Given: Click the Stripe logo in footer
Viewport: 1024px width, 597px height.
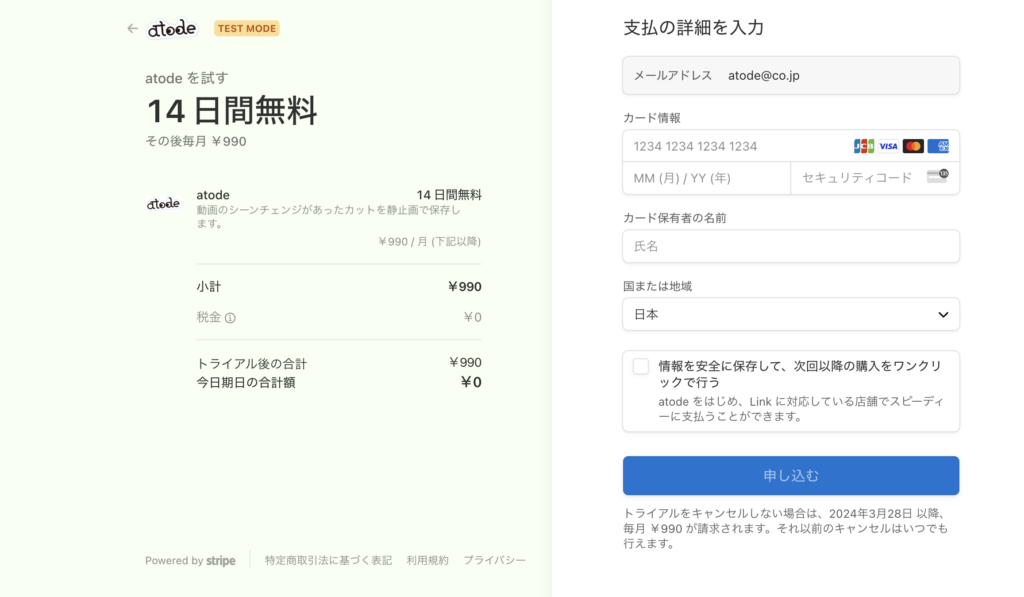Looking at the screenshot, I should 221,560.
